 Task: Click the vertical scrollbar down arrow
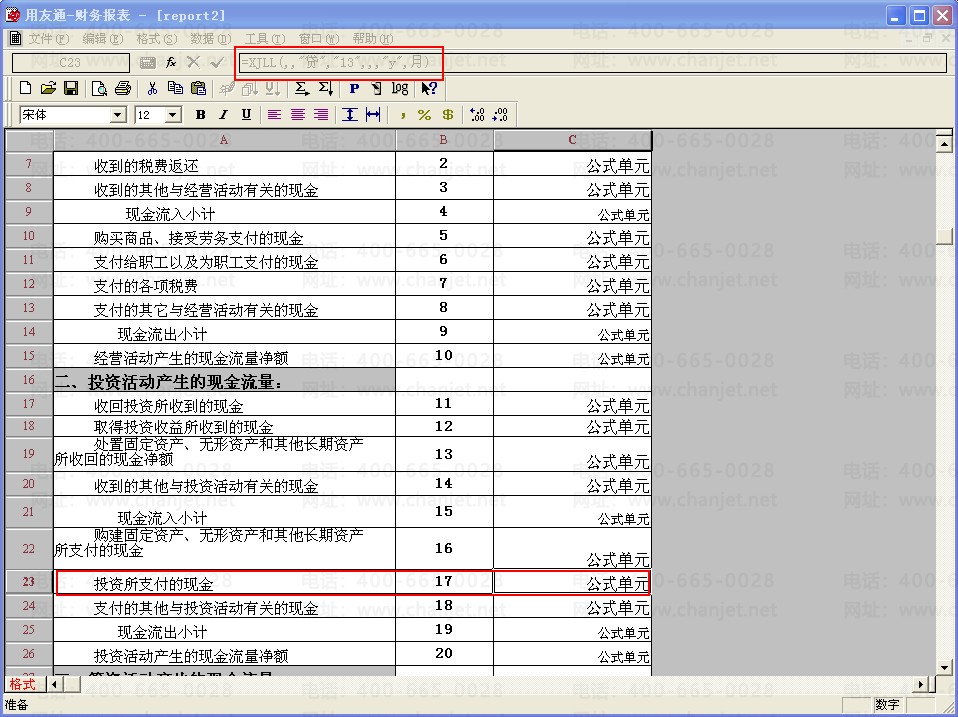945,668
